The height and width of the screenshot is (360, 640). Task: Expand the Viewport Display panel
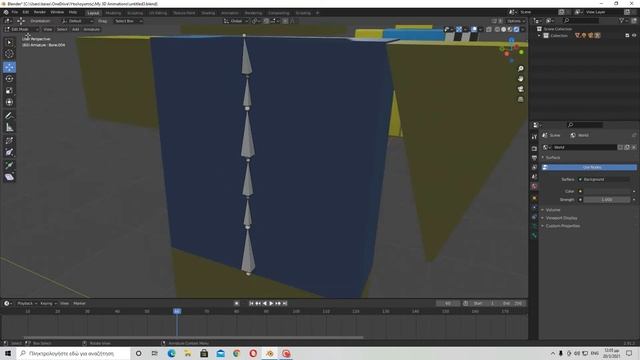click(x=561, y=218)
